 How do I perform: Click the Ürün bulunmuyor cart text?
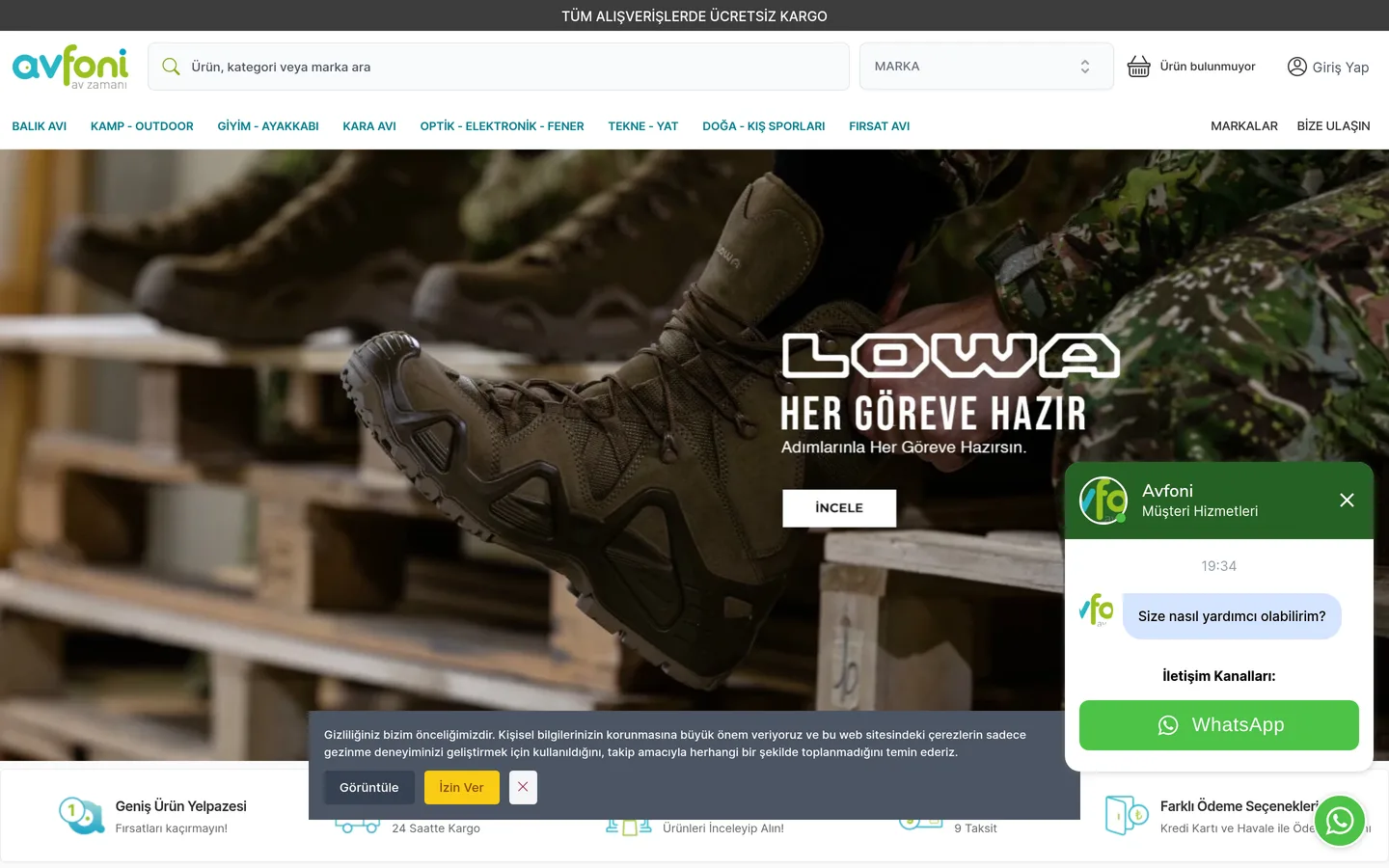click(x=1208, y=67)
